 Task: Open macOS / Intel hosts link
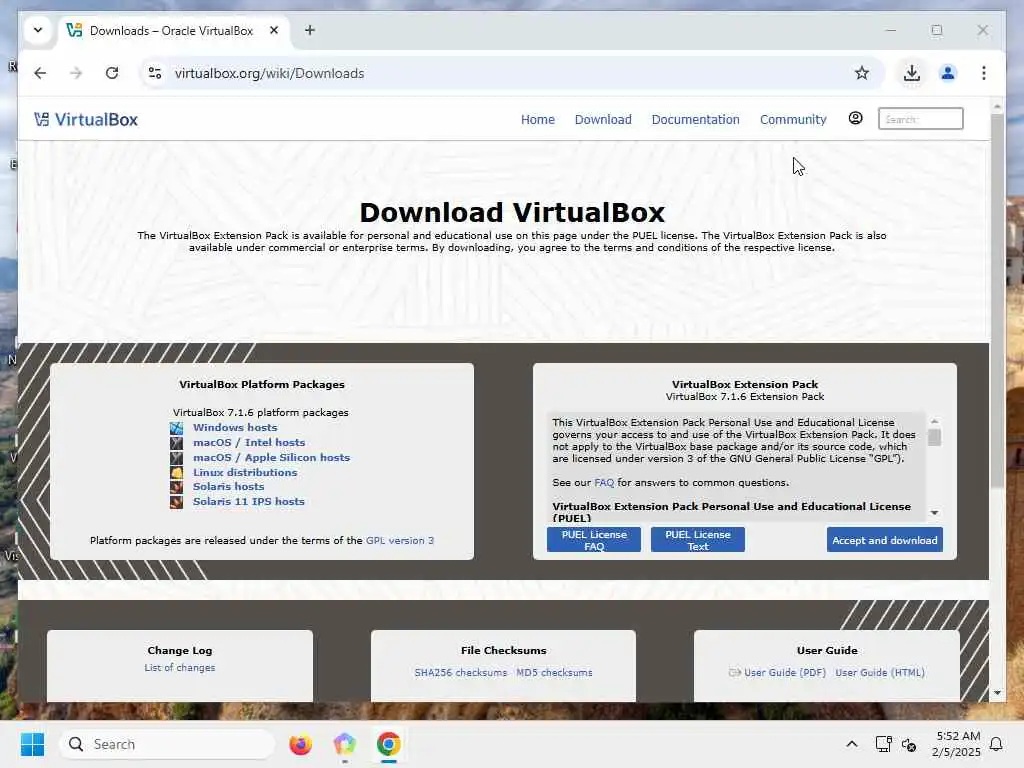pos(249,442)
